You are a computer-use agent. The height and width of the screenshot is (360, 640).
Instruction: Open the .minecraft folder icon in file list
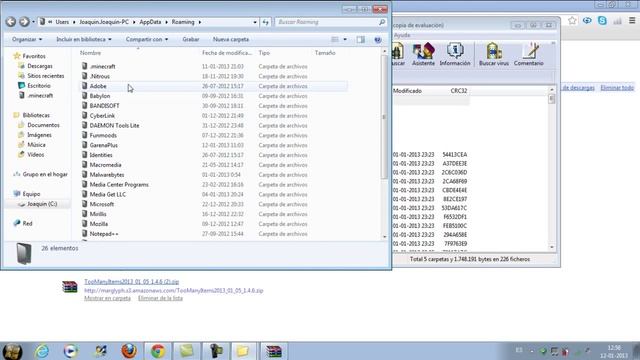pos(84,66)
